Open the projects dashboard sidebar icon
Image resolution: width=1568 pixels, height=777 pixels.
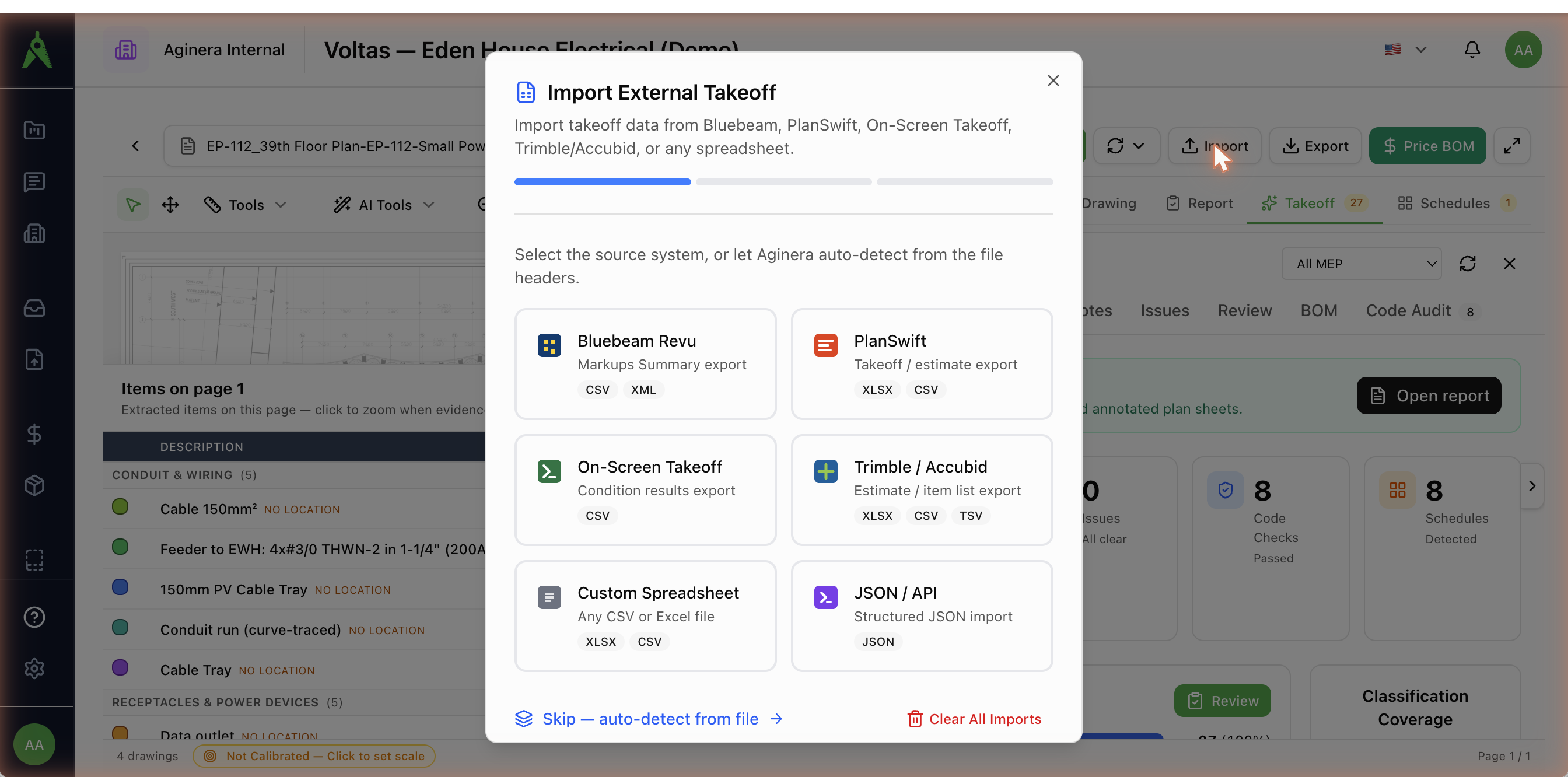[34, 130]
